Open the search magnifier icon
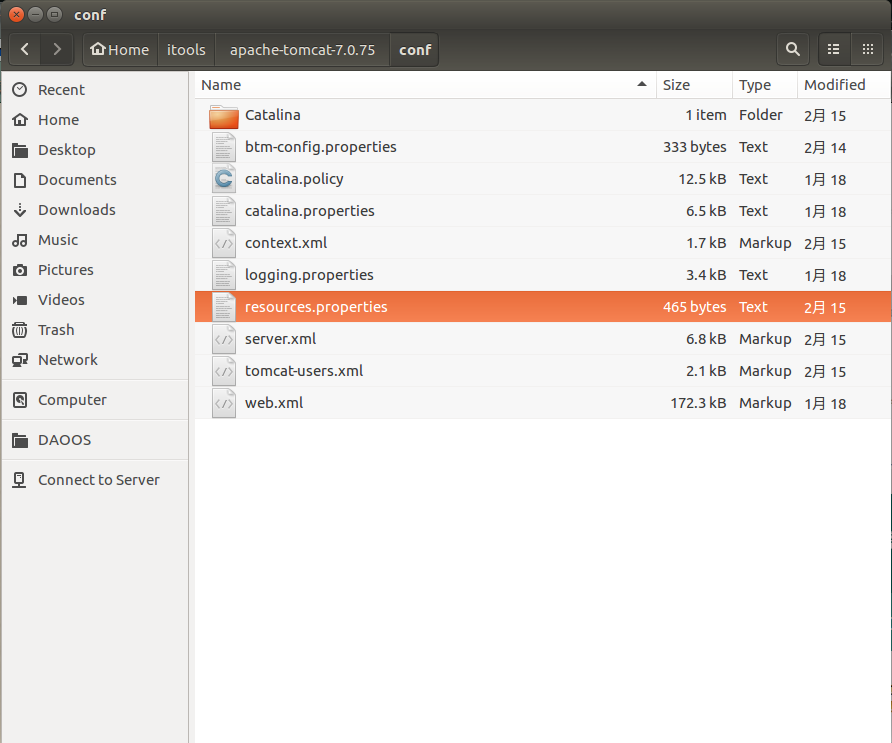 [x=792, y=49]
